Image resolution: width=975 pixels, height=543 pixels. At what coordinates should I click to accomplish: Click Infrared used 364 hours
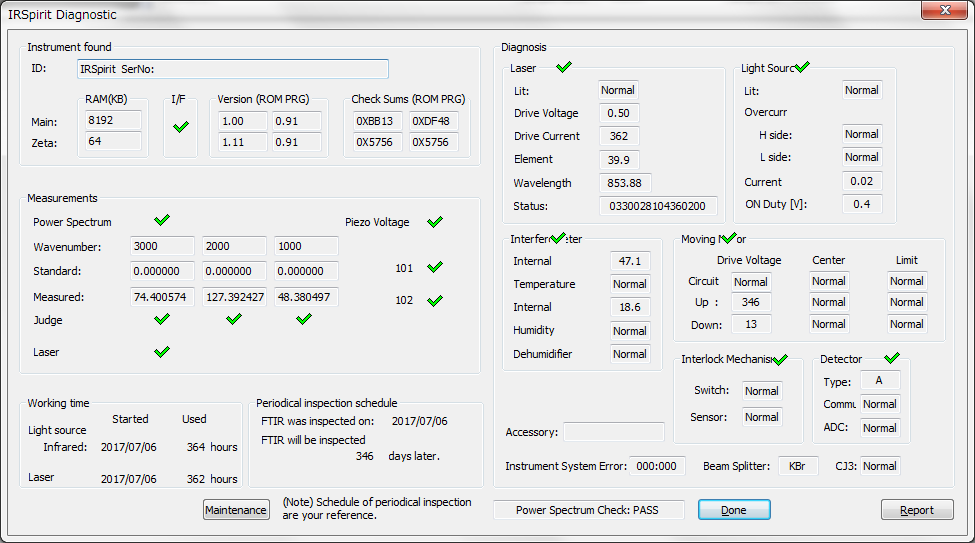tap(212, 447)
